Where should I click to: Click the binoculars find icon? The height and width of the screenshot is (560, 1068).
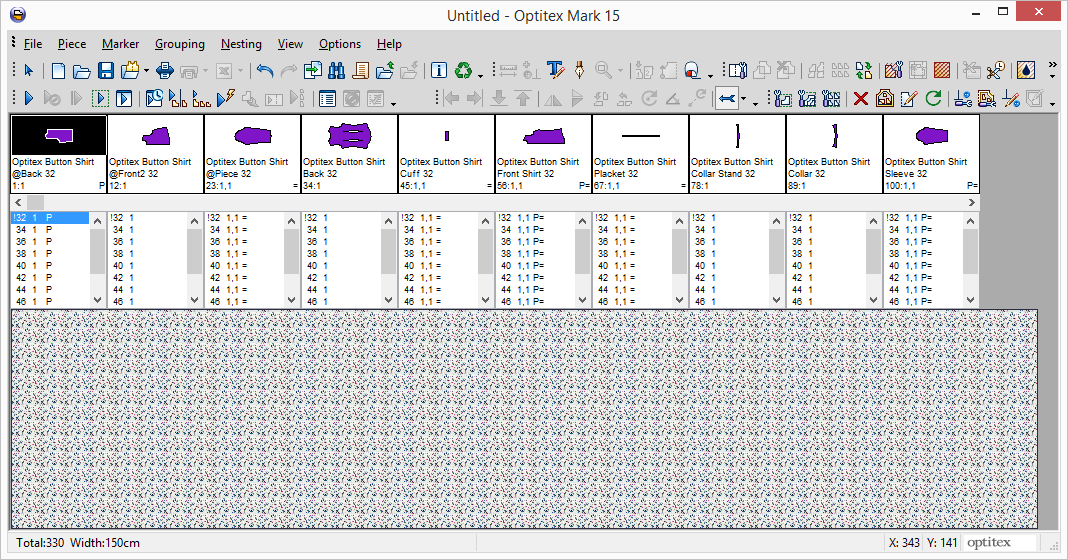[x=336, y=70]
